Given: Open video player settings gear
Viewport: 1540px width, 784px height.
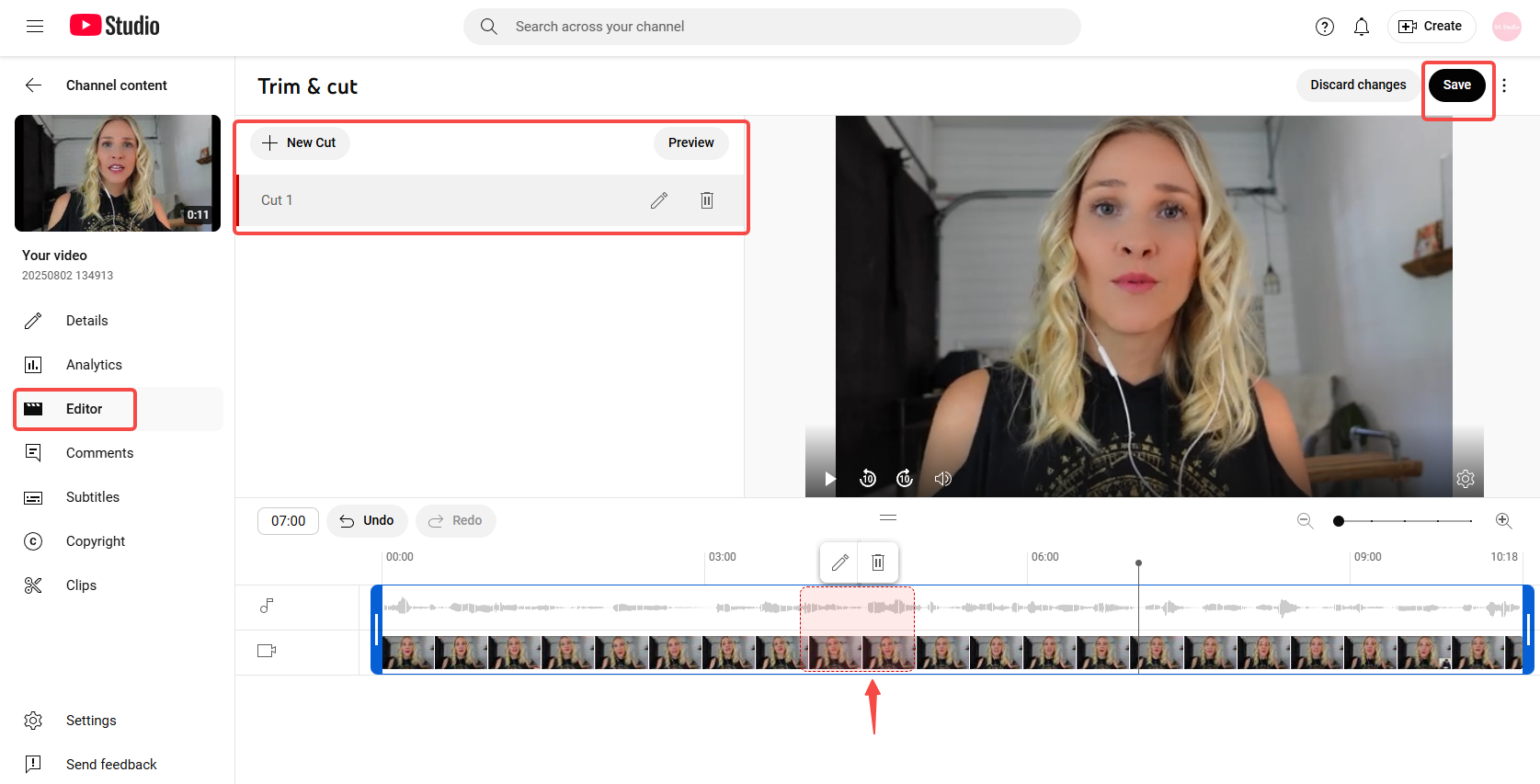Looking at the screenshot, I should pyautogui.click(x=1465, y=479).
